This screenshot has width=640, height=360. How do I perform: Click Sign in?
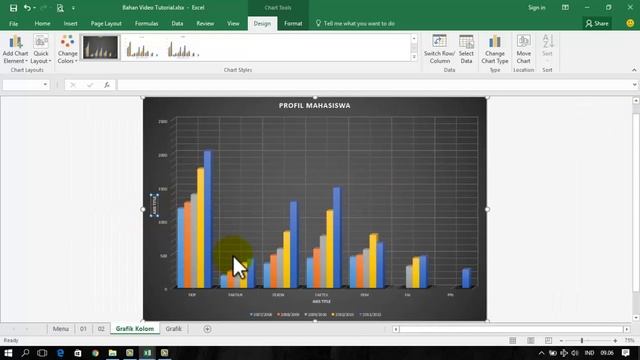click(536, 8)
